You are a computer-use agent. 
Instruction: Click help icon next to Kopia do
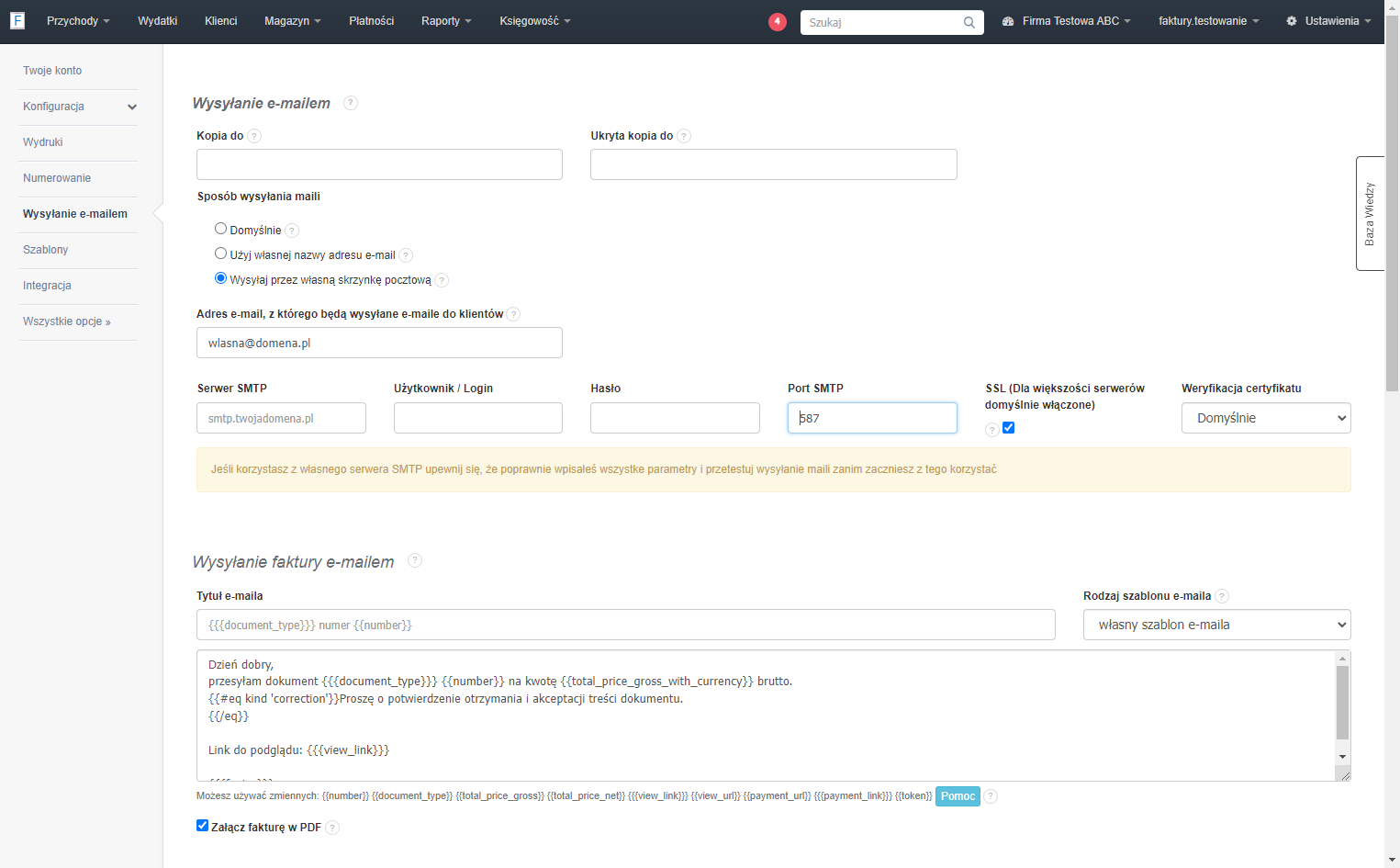[x=254, y=136]
